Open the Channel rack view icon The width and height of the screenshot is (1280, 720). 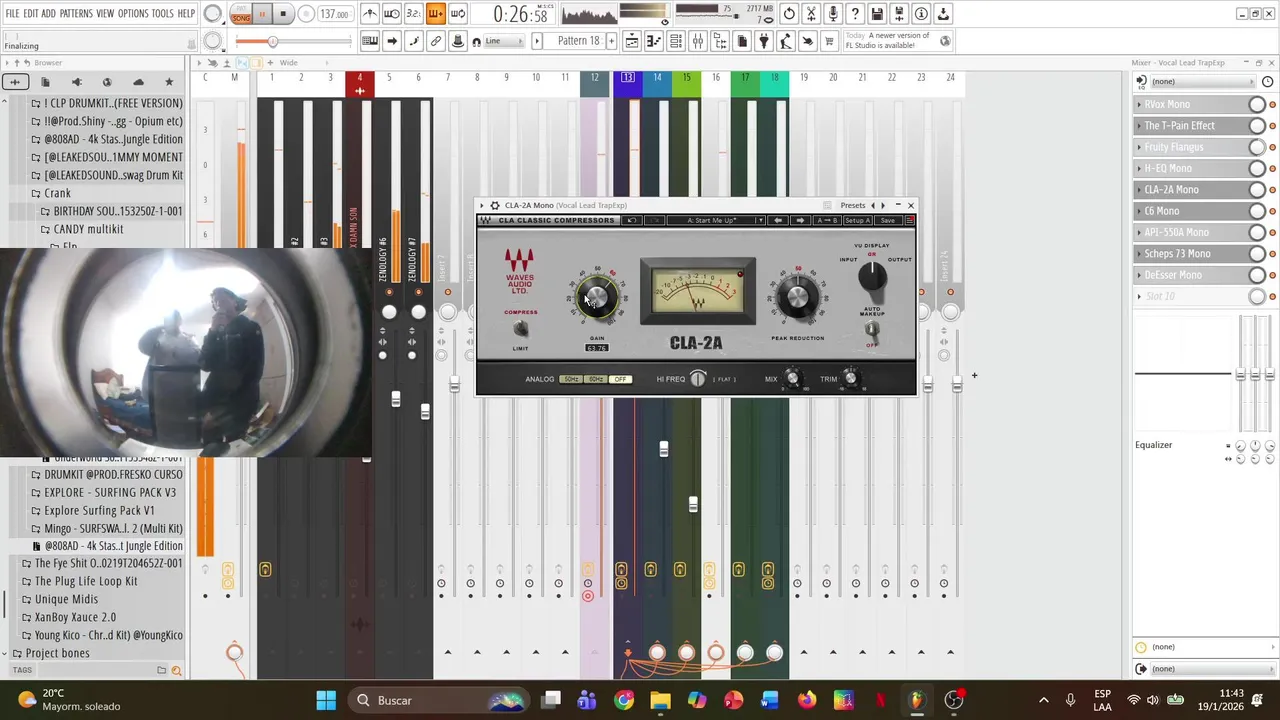pyautogui.click(x=676, y=41)
